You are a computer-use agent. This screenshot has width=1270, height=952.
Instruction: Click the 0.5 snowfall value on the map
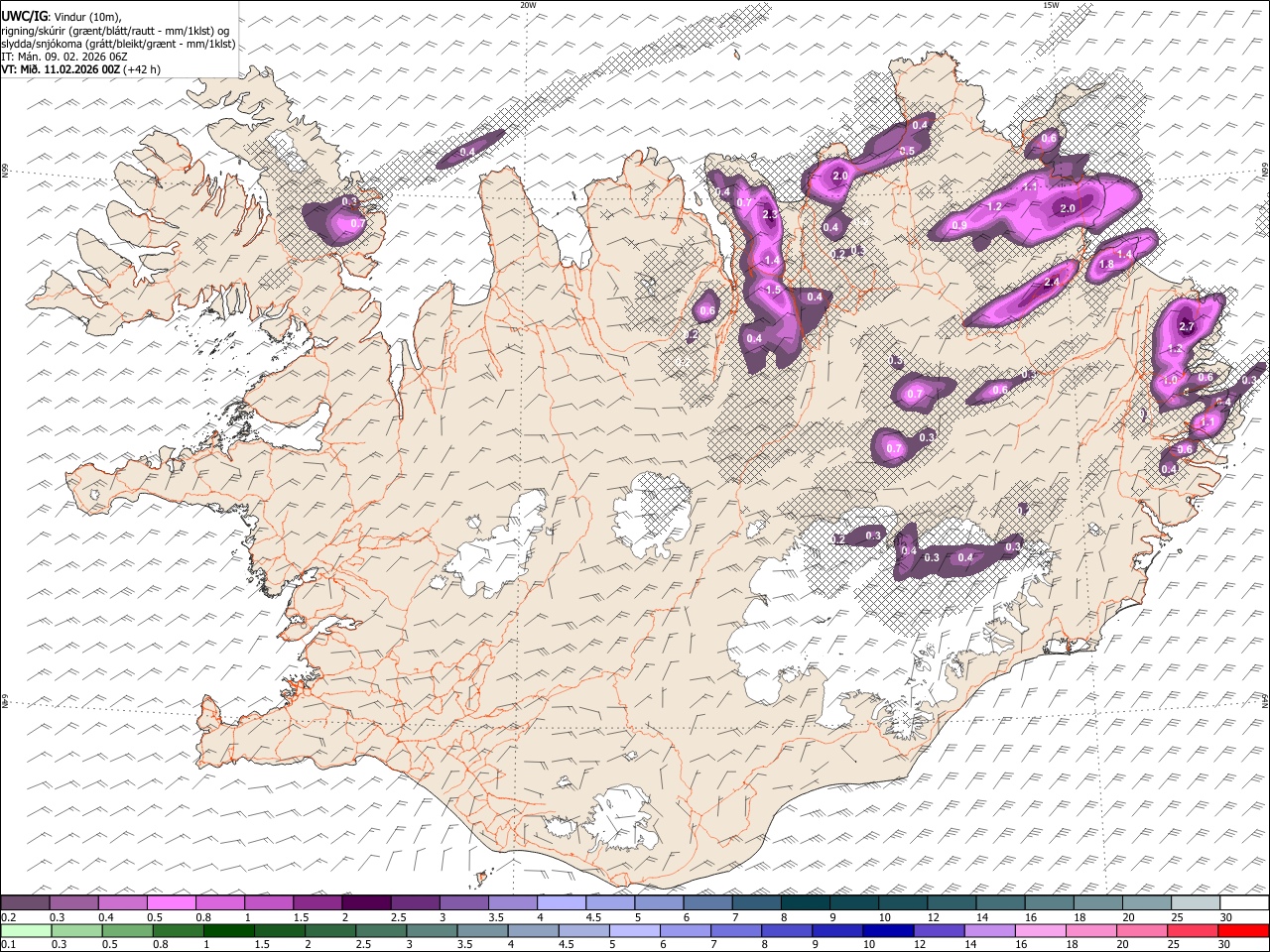907,151
